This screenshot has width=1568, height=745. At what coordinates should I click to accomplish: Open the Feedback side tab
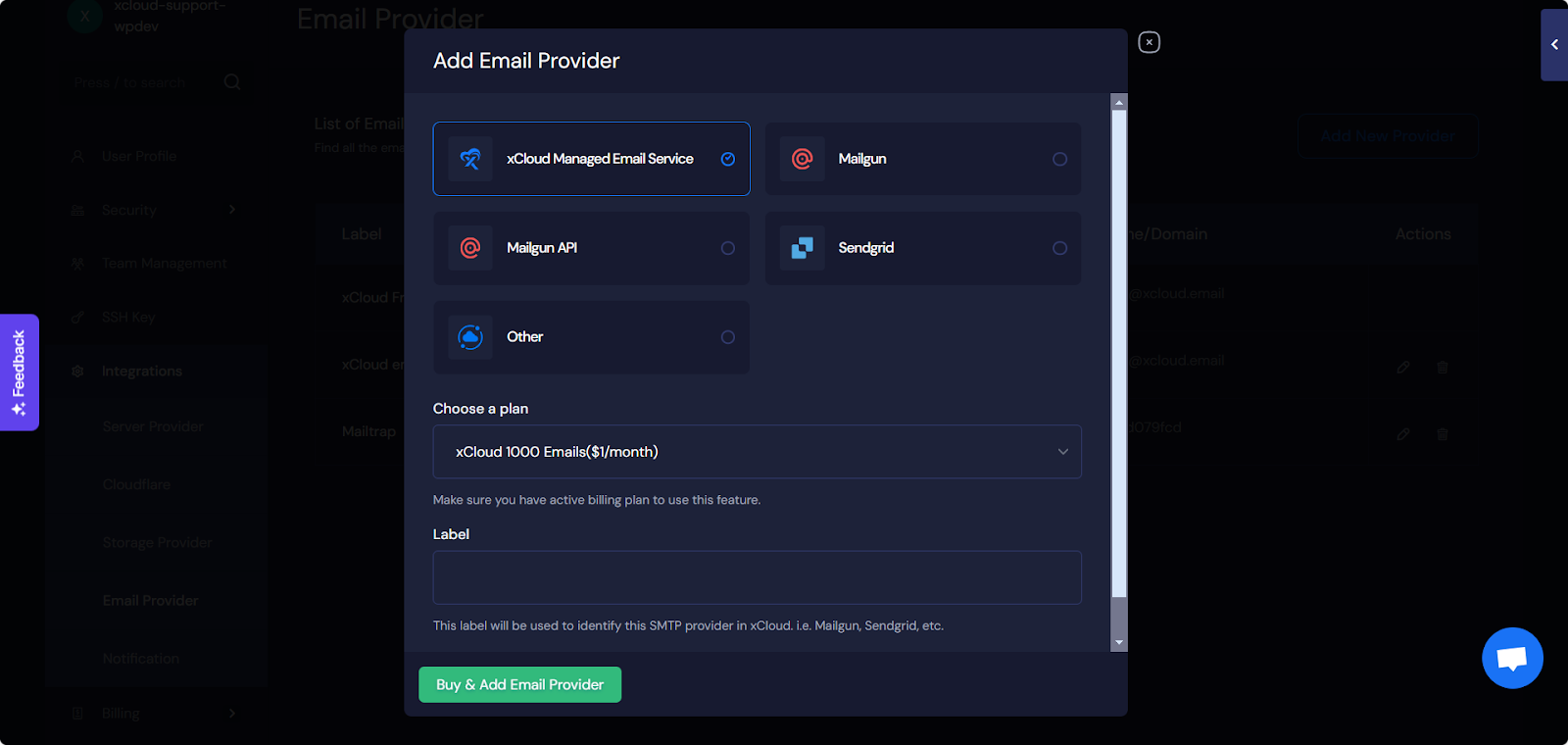click(20, 372)
